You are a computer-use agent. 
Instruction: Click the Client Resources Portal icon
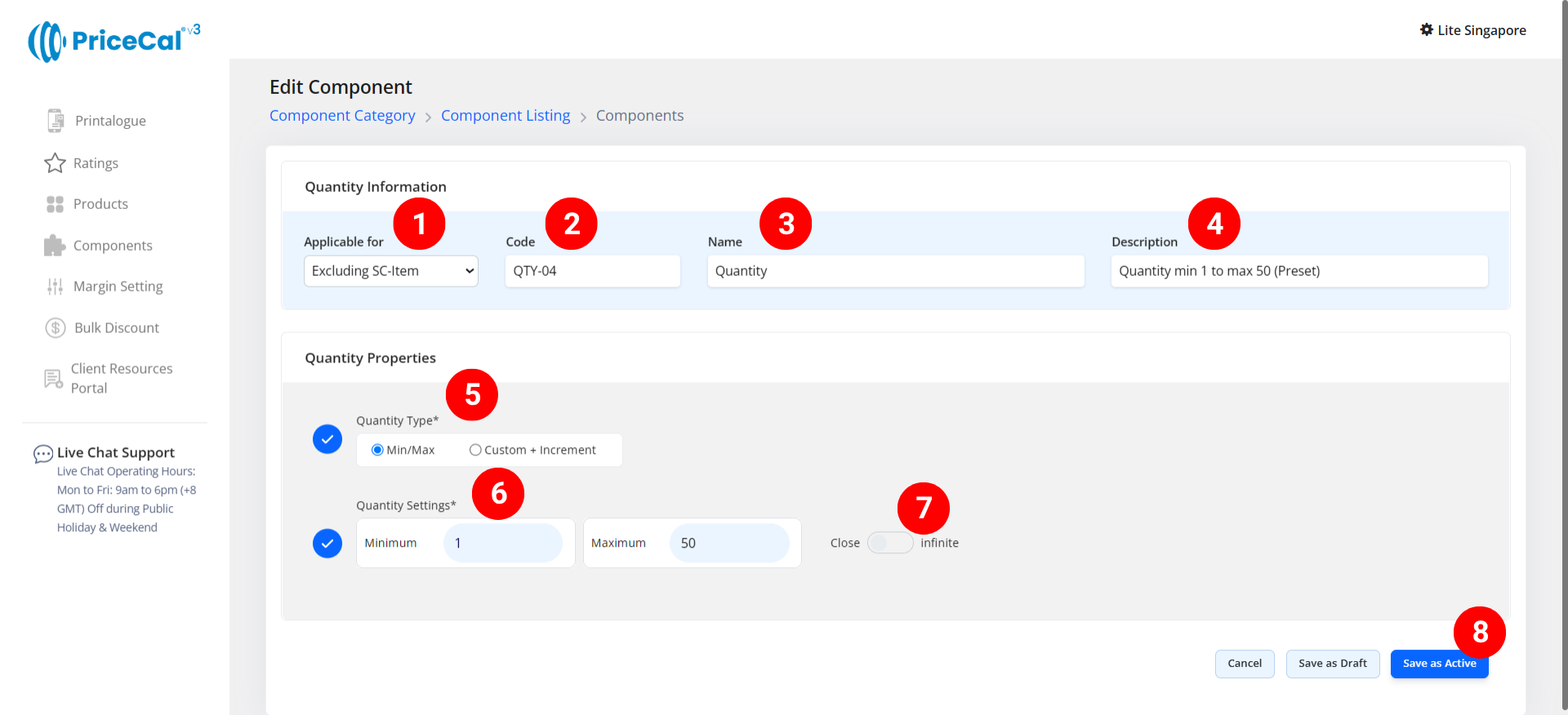(x=53, y=379)
